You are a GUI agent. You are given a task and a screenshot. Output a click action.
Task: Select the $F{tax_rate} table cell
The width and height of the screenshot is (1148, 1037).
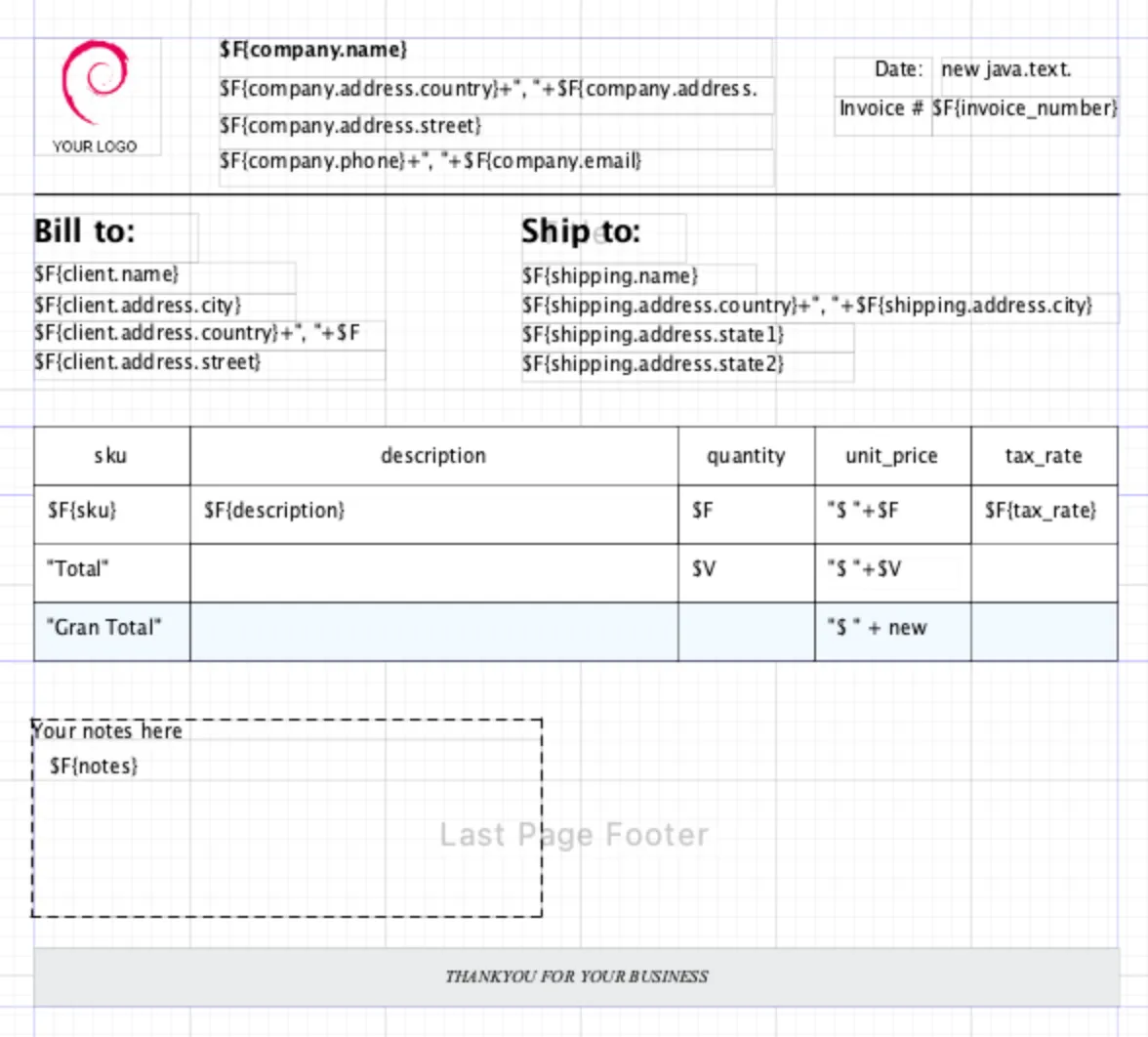(1041, 510)
